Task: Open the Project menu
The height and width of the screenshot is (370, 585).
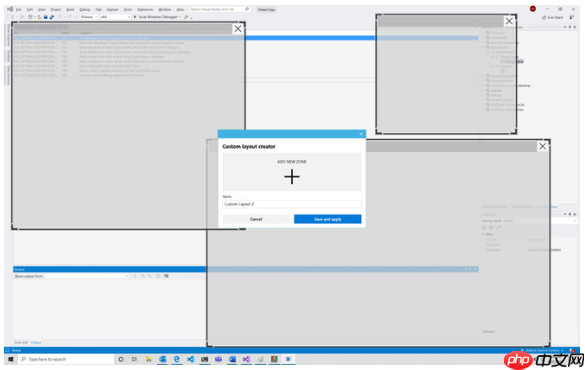Action: [x=56, y=9]
